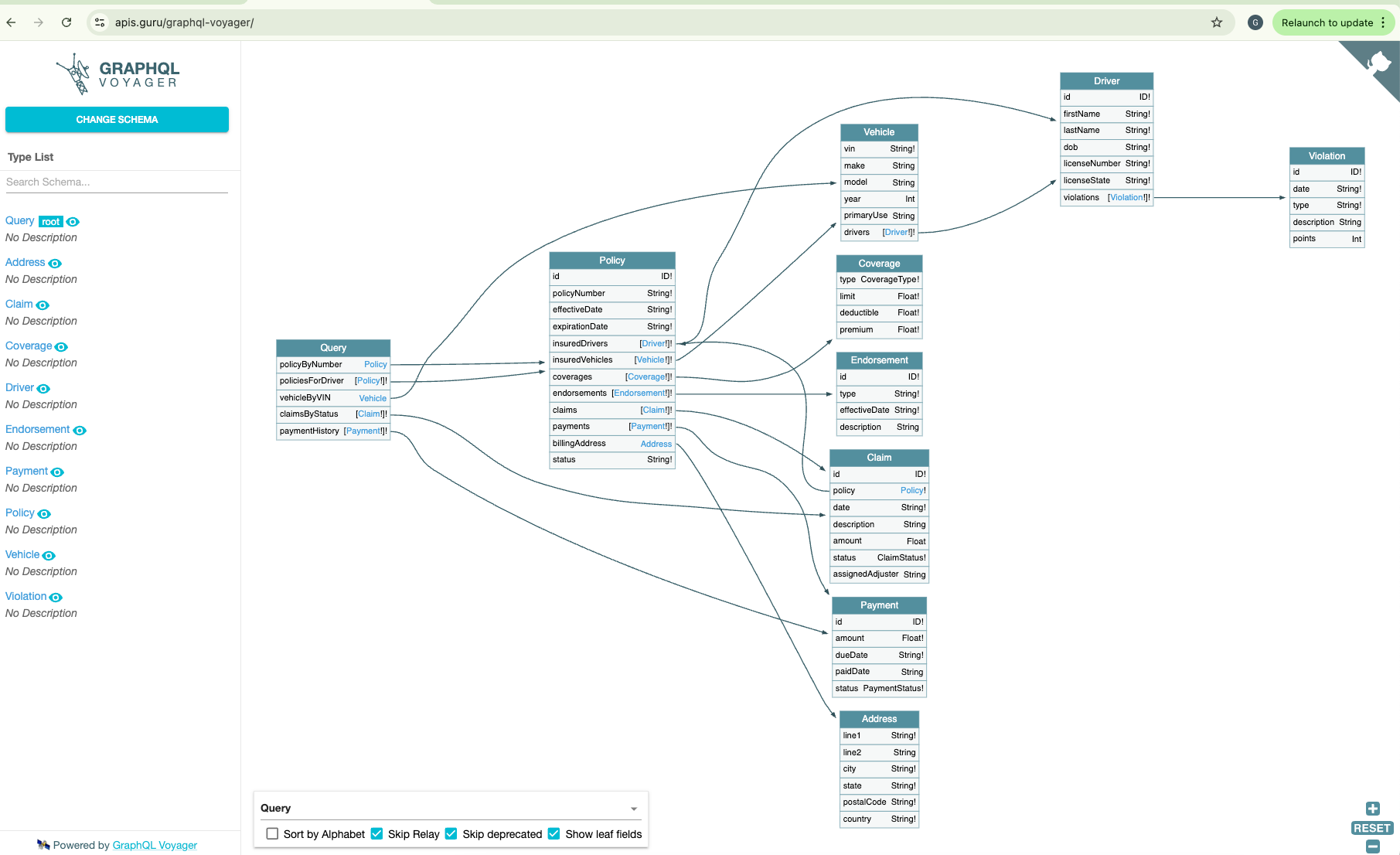This screenshot has width=1400, height=855.
Task: Click the zoom out minus icon
Action: click(1372, 846)
